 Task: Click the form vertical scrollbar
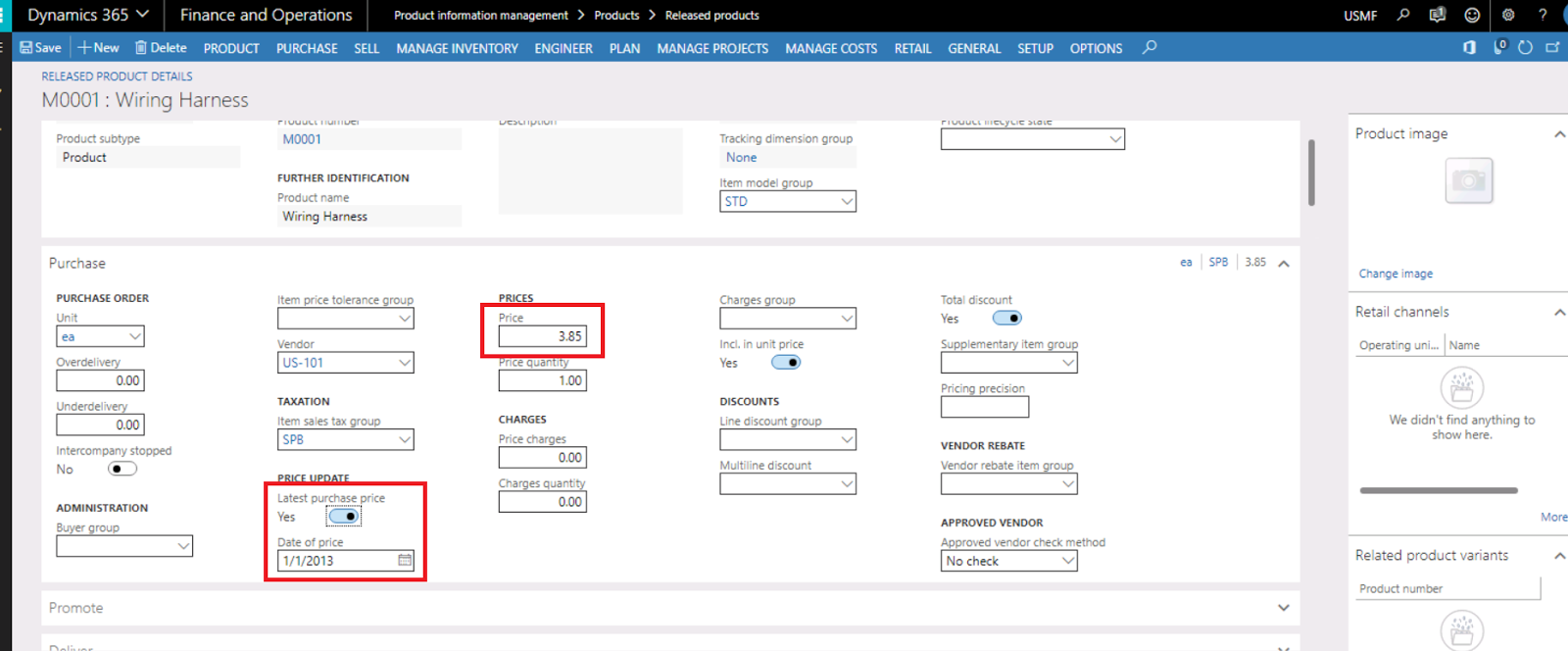click(x=1311, y=173)
